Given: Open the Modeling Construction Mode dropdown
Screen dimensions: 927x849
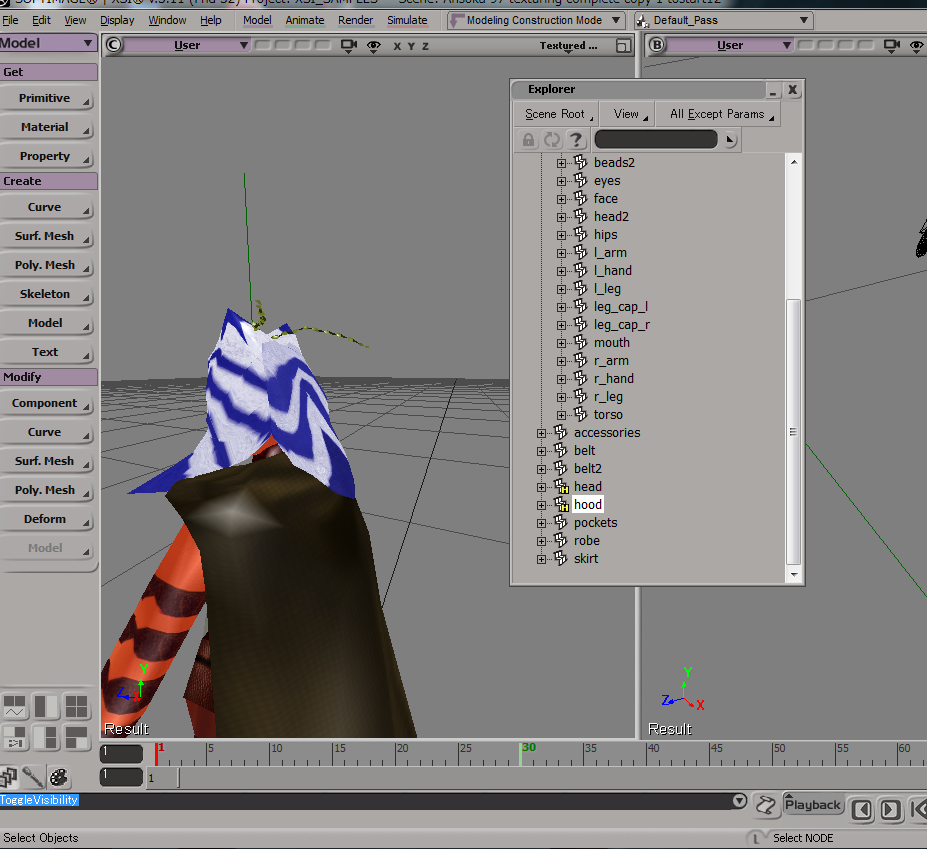Looking at the screenshot, I should 536,21.
